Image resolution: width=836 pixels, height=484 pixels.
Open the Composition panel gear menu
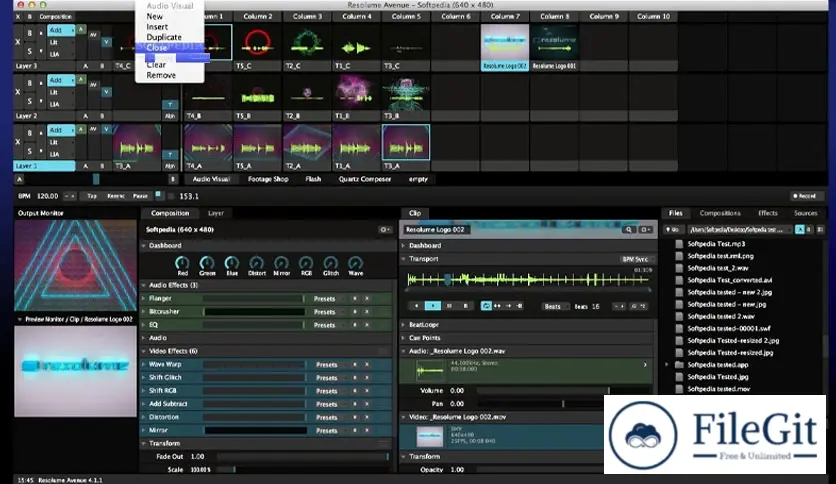pyautogui.click(x=384, y=230)
